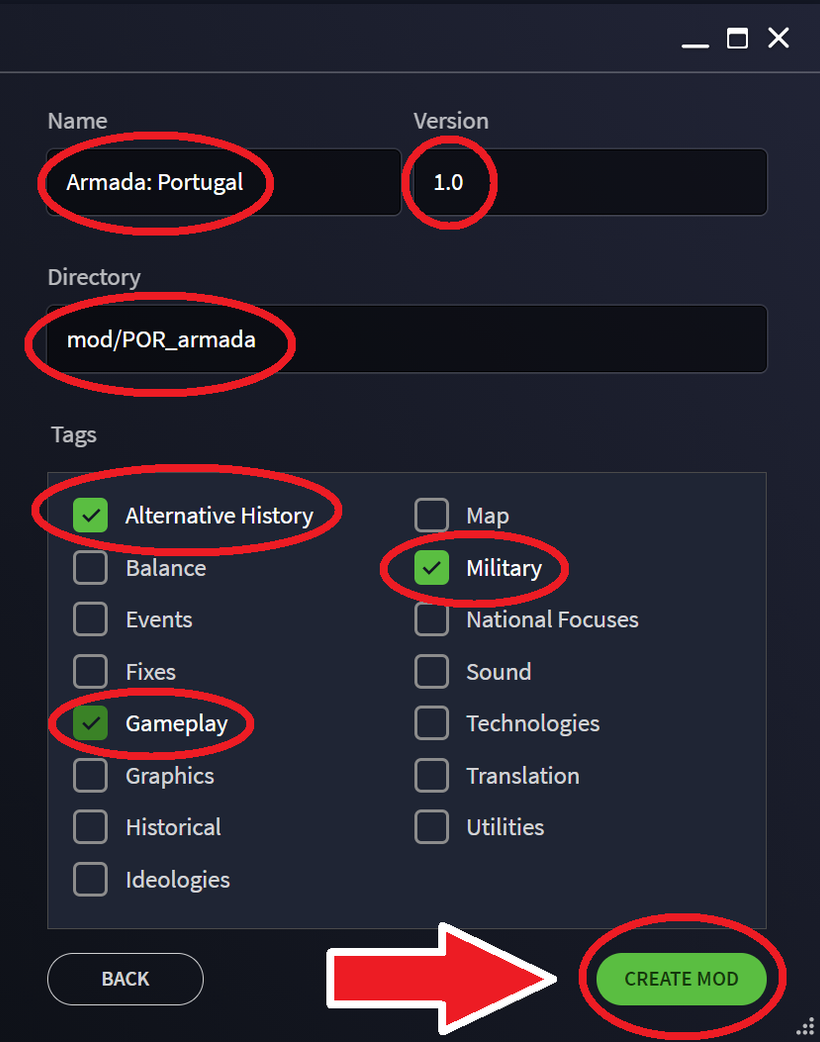Check the Events tag
Viewport: 820px width, 1042px height.
pyautogui.click(x=90, y=619)
